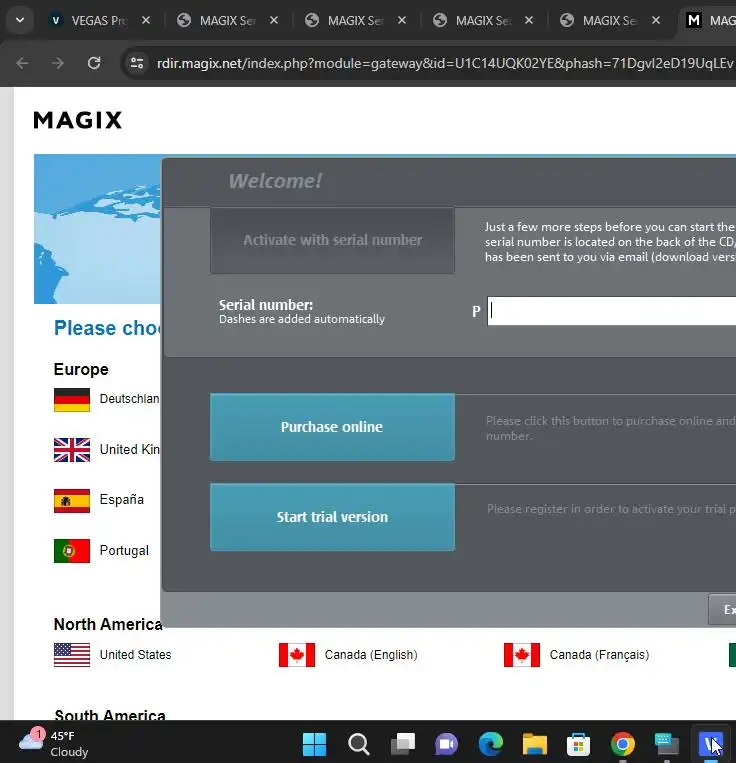The image size is (736, 763).
Task: Open the weather widget showing 45°F Cloudy
Action: pyautogui.click(x=54, y=744)
